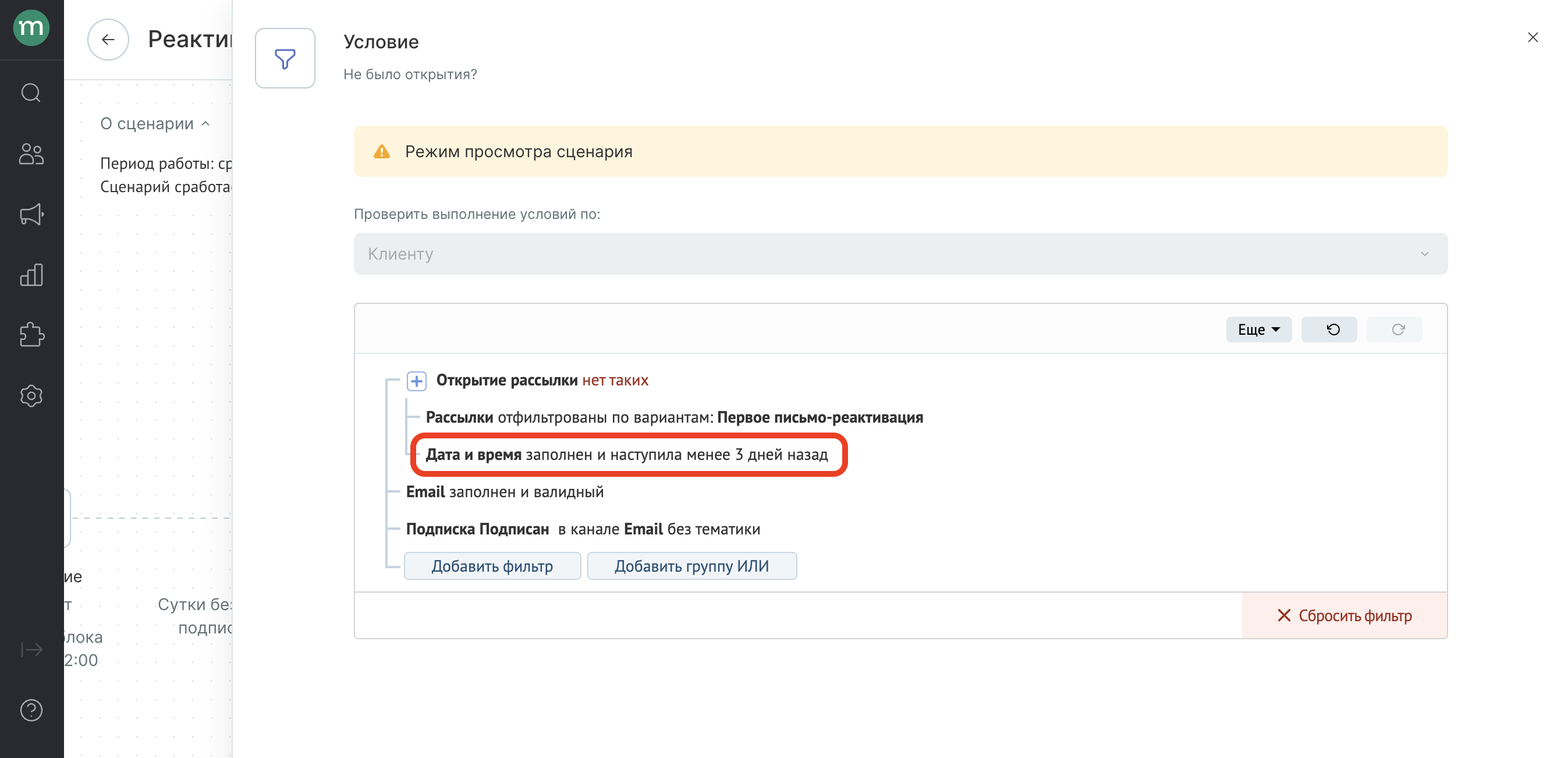The image size is (1568, 758).
Task: Click the filter funnel icon
Action: coord(285,58)
